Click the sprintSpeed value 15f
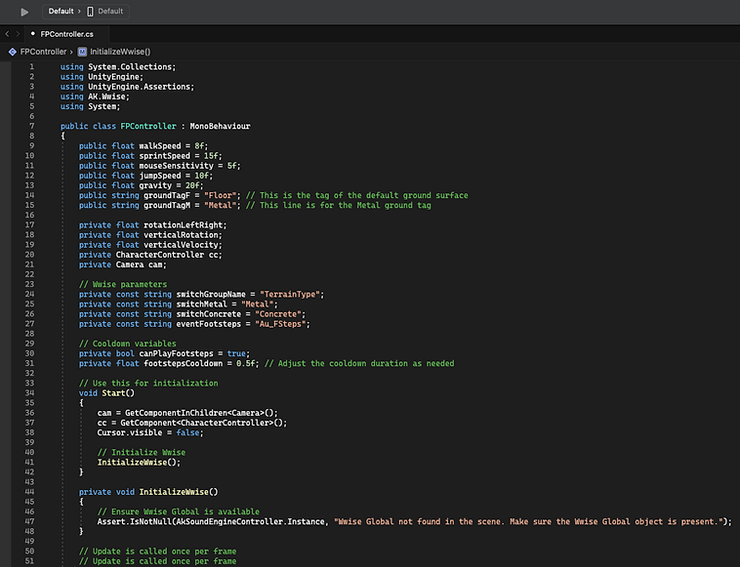This screenshot has height=567, width=740. click(210, 156)
